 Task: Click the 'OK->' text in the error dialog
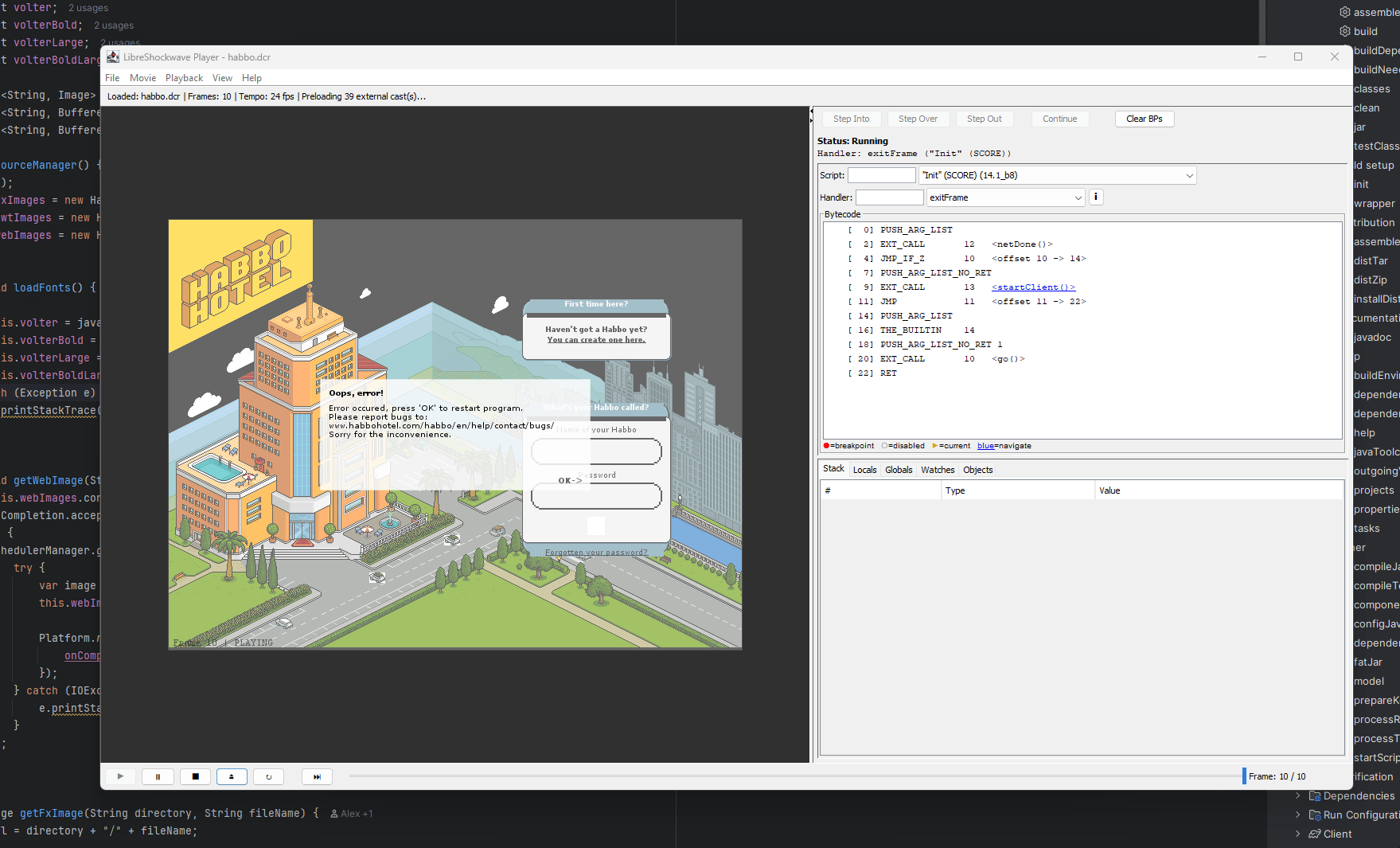click(570, 480)
